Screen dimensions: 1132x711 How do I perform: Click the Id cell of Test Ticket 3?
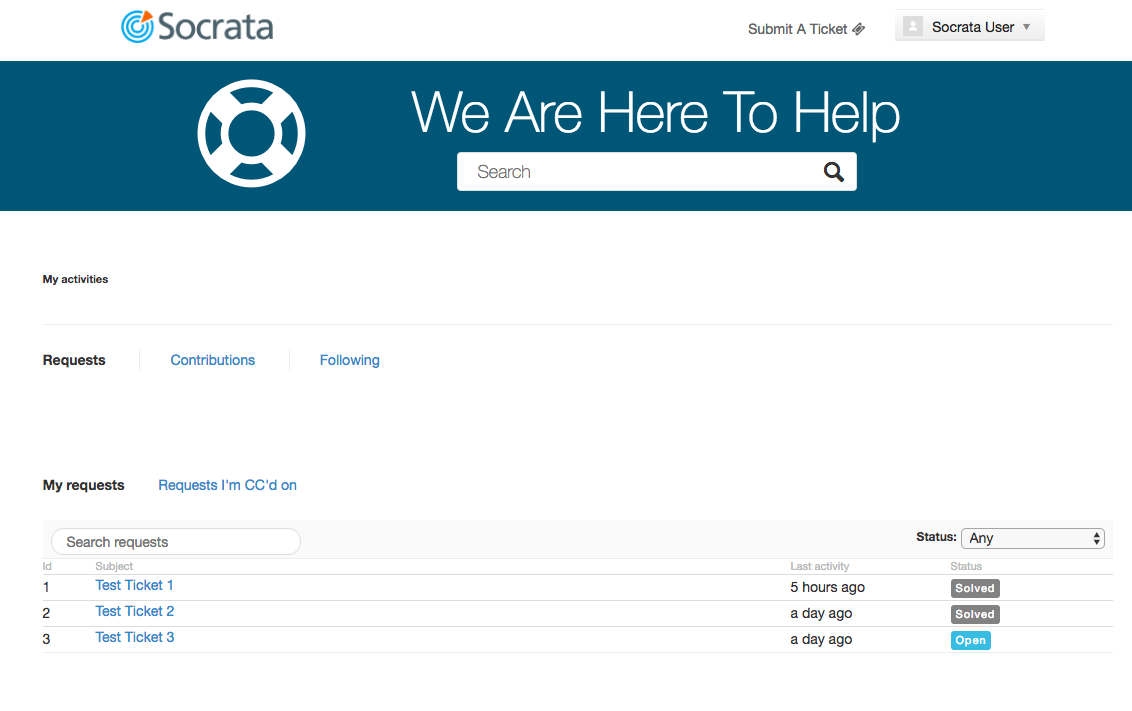(x=46, y=640)
